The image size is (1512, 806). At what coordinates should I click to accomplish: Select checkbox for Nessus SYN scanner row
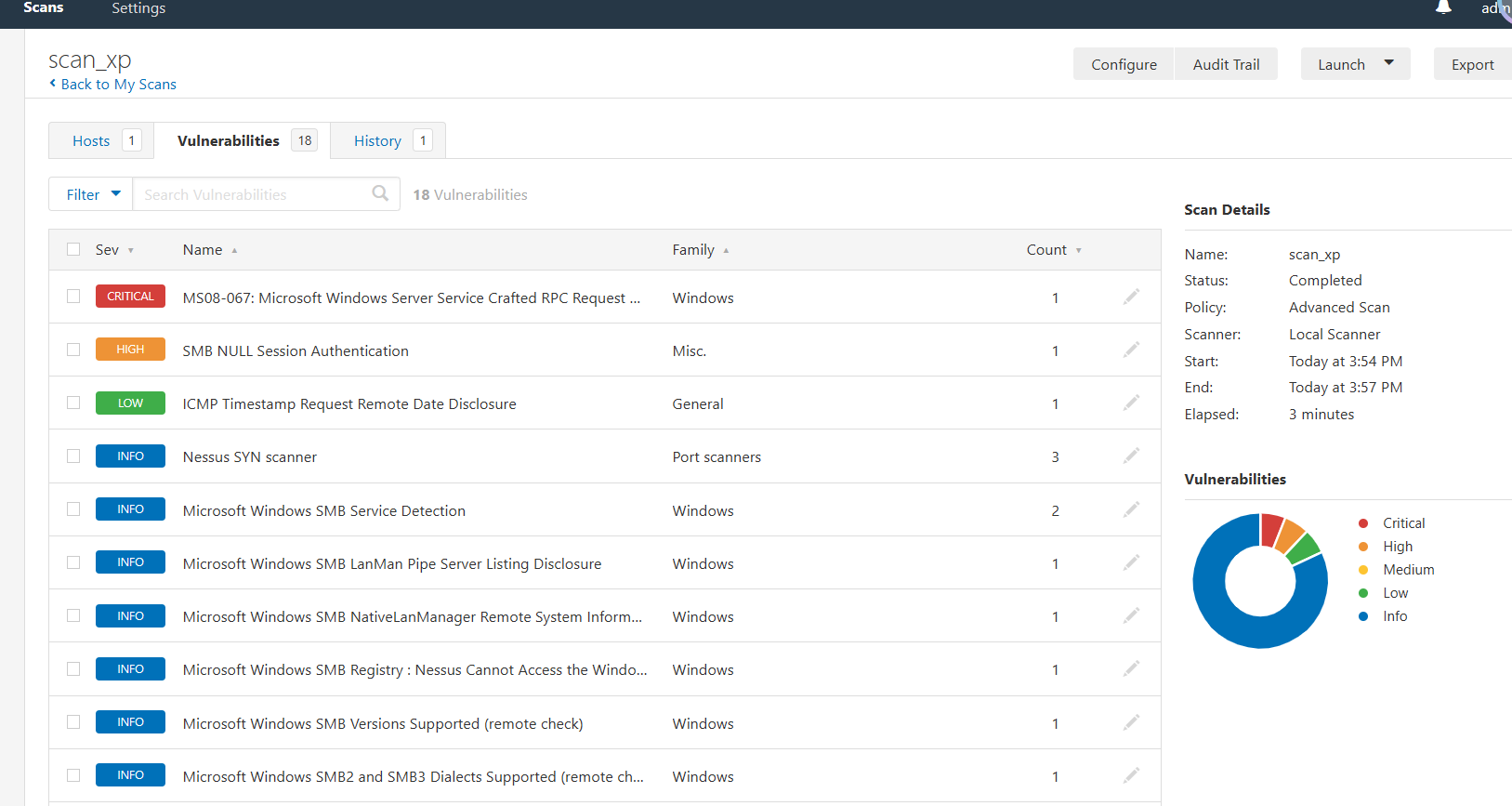point(73,456)
